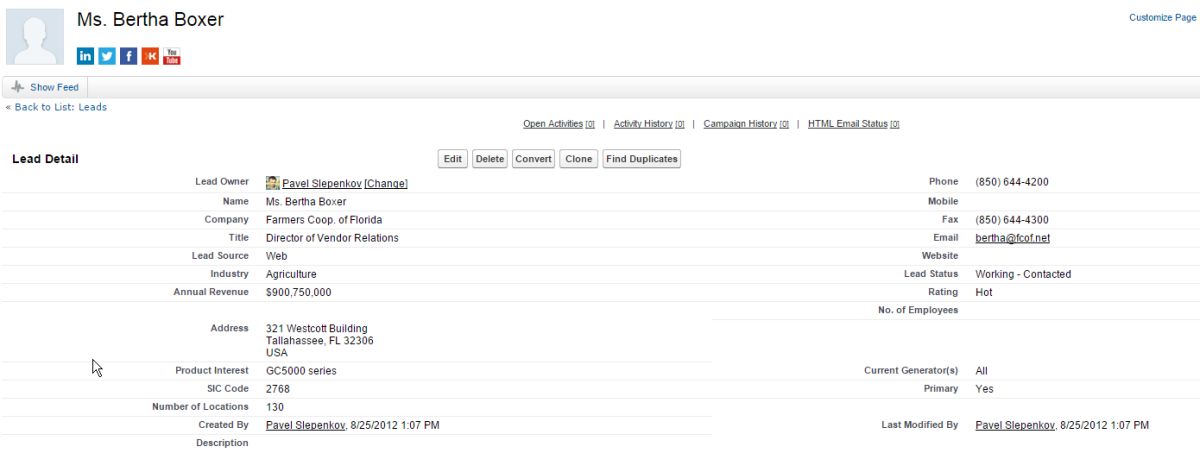Image resolution: width=1200 pixels, height=453 pixels.
Task: Select company Farmers Coop. of Florida
Action: pos(324,220)
